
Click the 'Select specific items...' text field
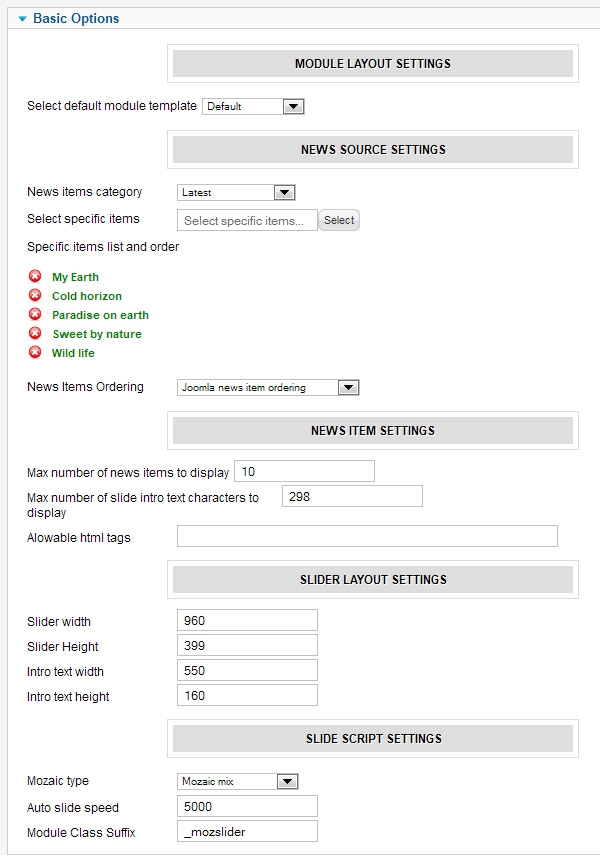(247, 220)
